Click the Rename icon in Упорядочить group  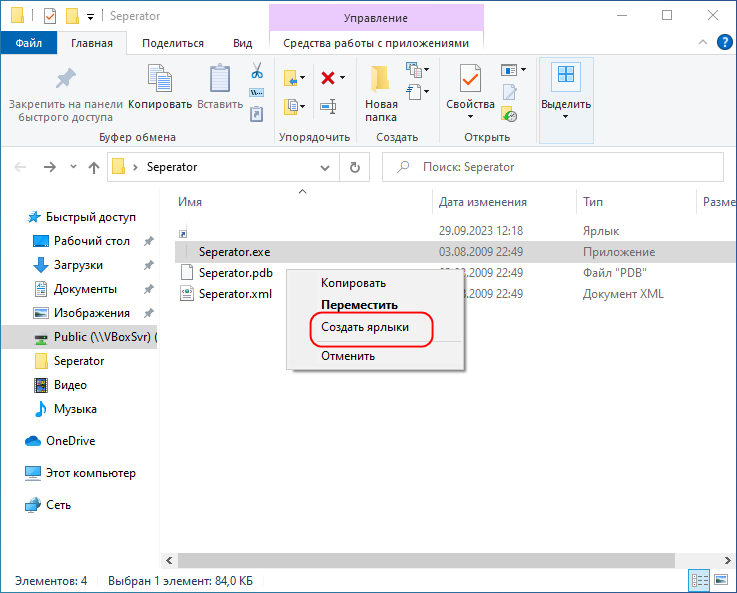pos(327,106)
